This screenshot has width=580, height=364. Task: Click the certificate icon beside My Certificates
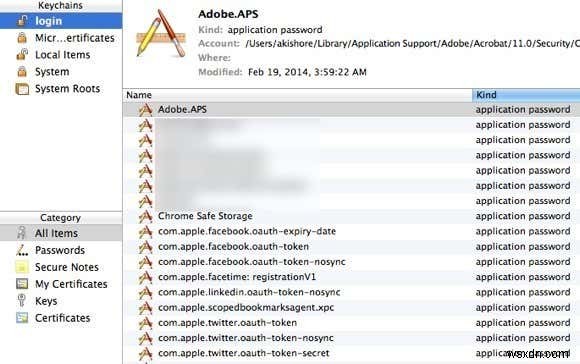click(x=22, y=284)
